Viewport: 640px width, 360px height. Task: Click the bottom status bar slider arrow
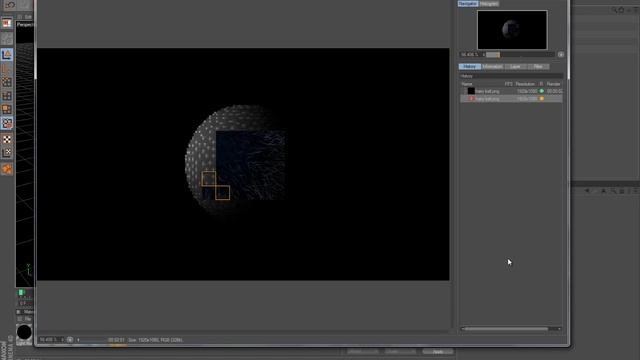click(x=78, y=340)
